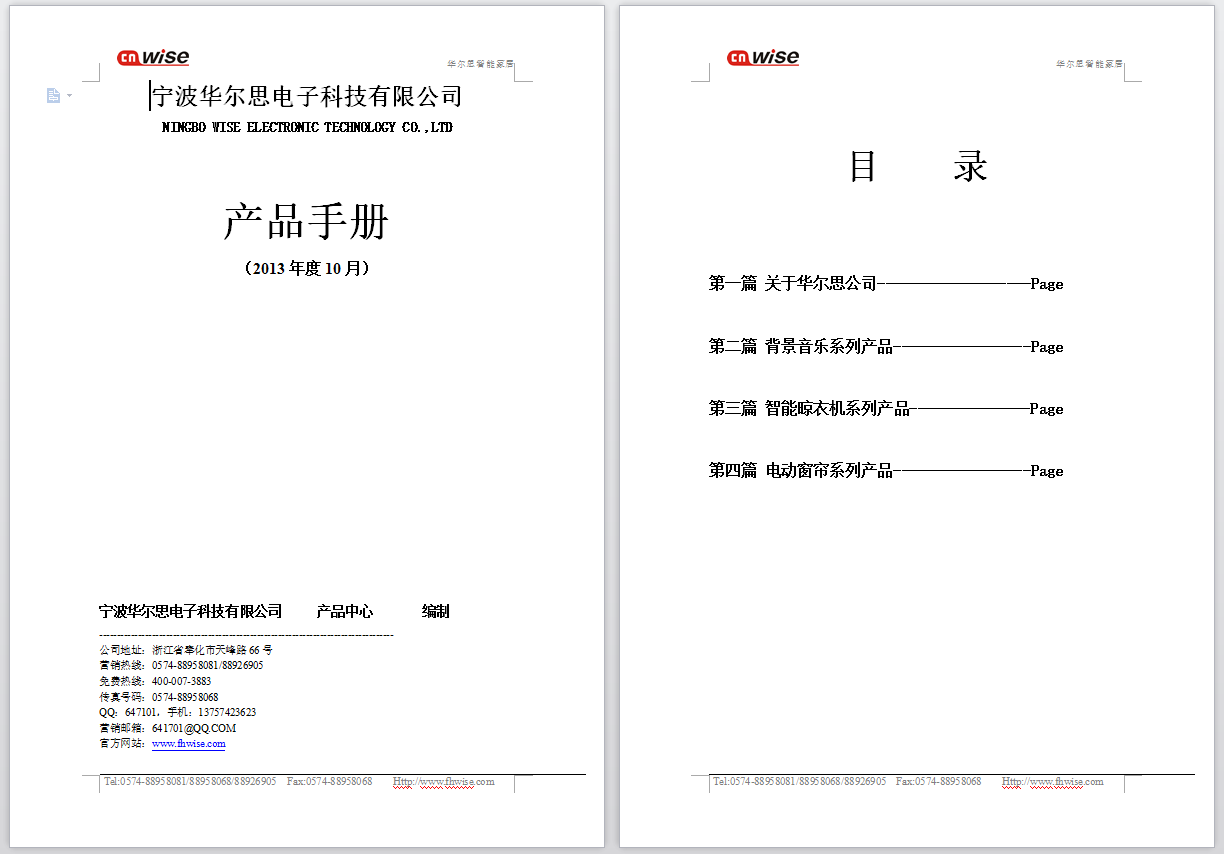Click the 产品中心 text near the bottom
Image resolution: width=1224 pixels, height=854 pixels.
[x=345, y=612]
